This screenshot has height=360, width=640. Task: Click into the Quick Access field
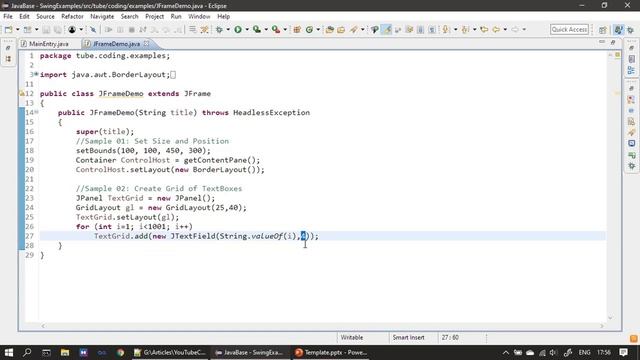(x=569, y=29)
